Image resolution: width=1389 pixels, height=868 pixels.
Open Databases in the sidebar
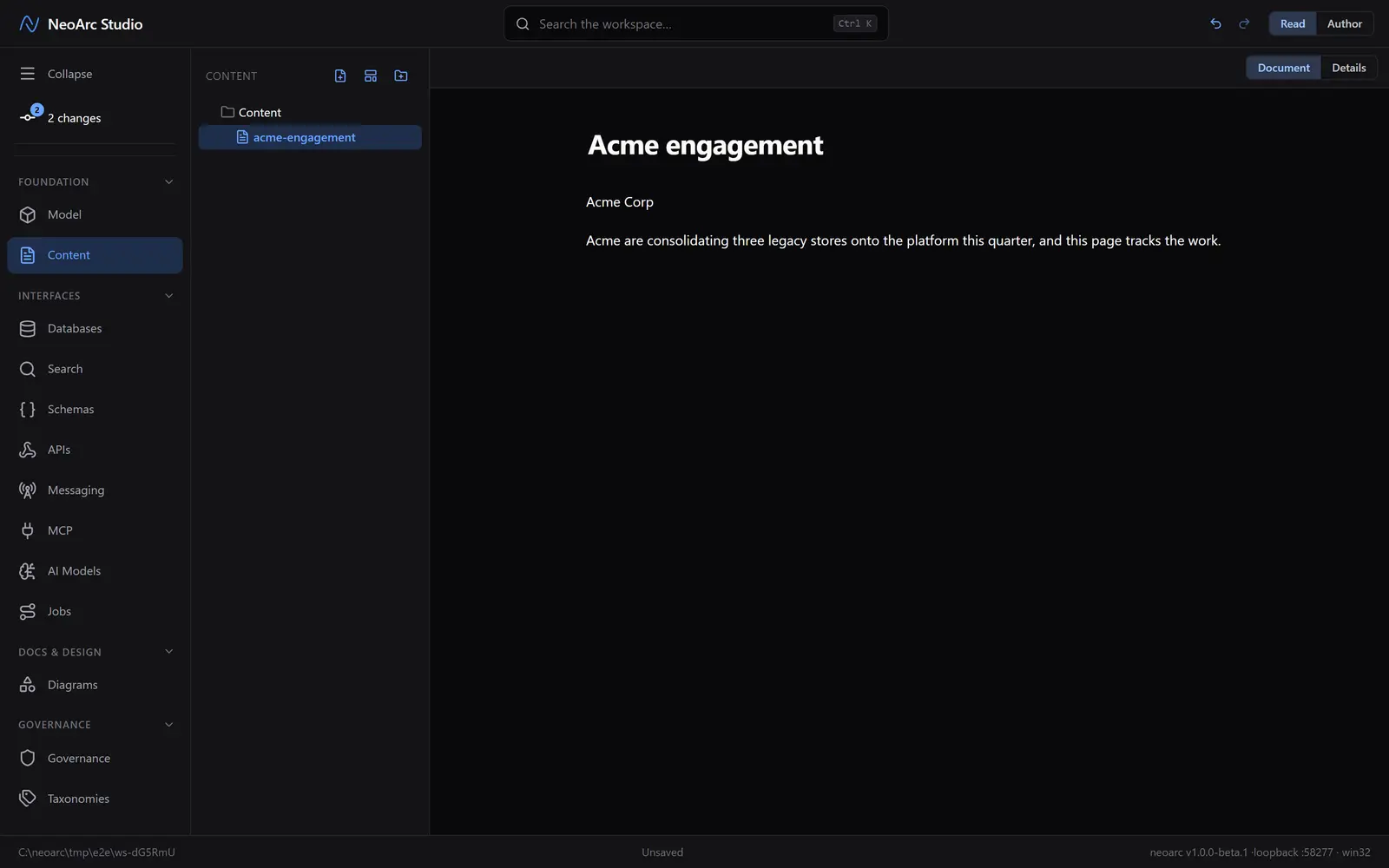(x=95, y=329)
